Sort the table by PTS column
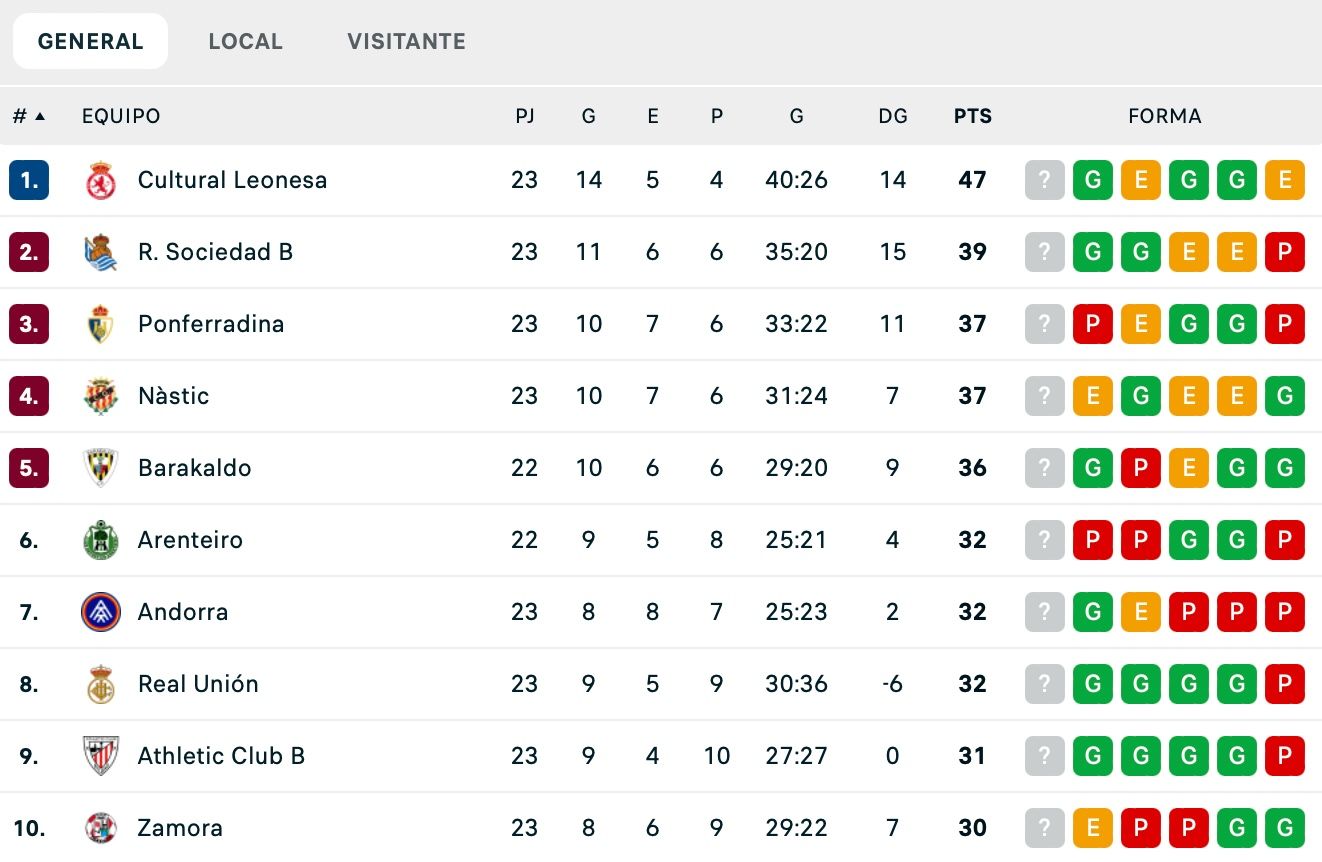Viewport: 1322px width, 862px height. click(971, 116)
